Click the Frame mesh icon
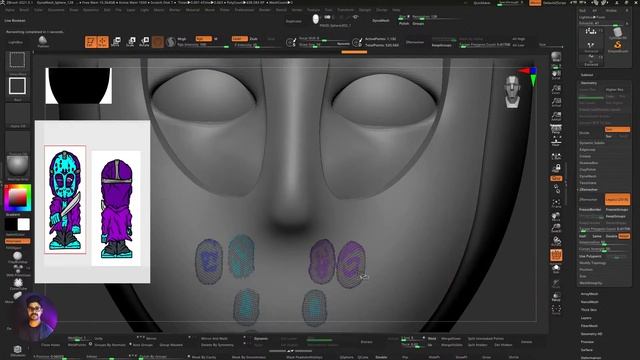Image resolution: width=640 pixels, height=360 pixels. [x=556, y=203]
